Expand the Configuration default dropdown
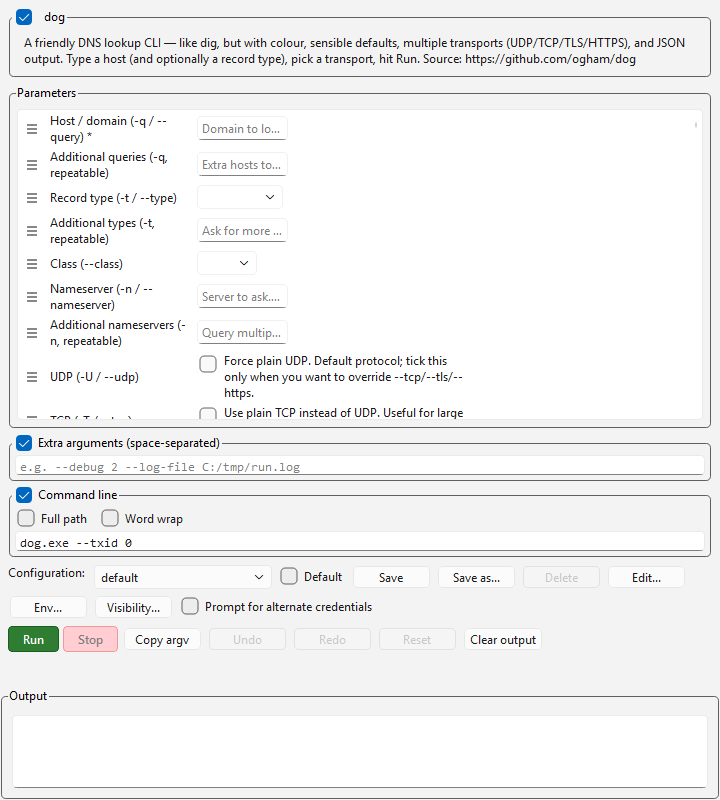720x800 pixels. 183,577
